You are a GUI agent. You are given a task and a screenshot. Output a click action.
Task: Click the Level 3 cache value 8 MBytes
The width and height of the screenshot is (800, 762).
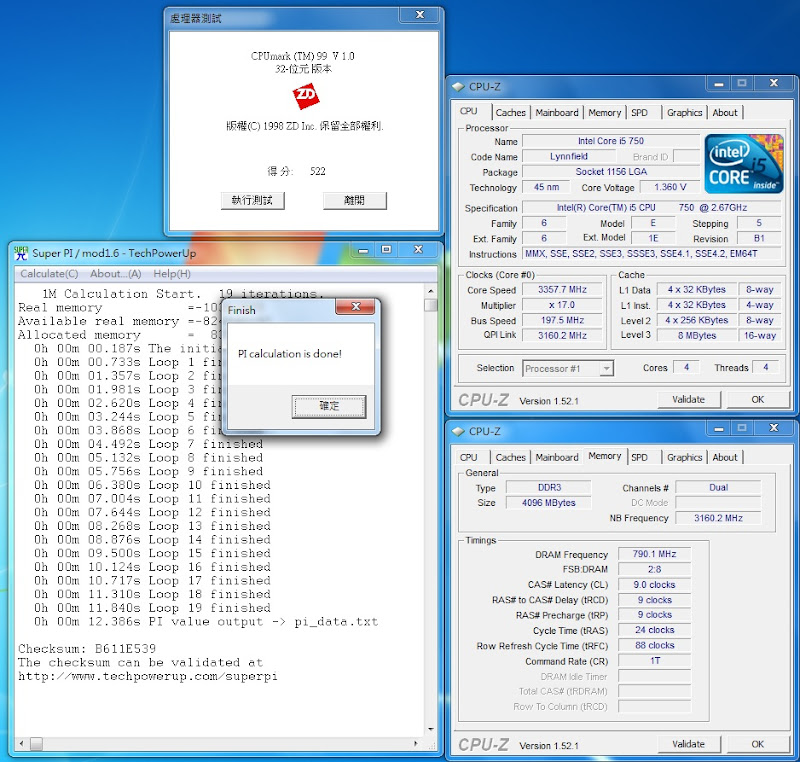(x=696, y=336)
